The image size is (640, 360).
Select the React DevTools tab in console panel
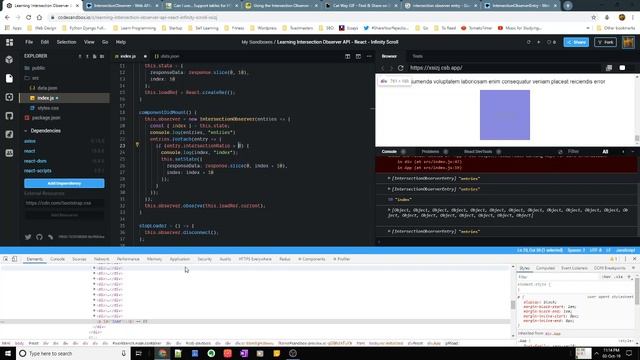(x=478, y=151)
